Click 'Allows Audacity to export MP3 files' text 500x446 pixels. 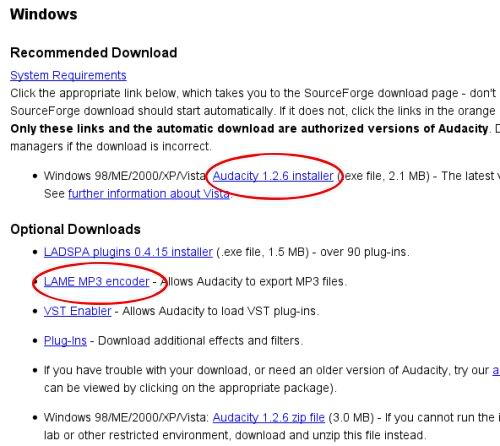(253, 282)
